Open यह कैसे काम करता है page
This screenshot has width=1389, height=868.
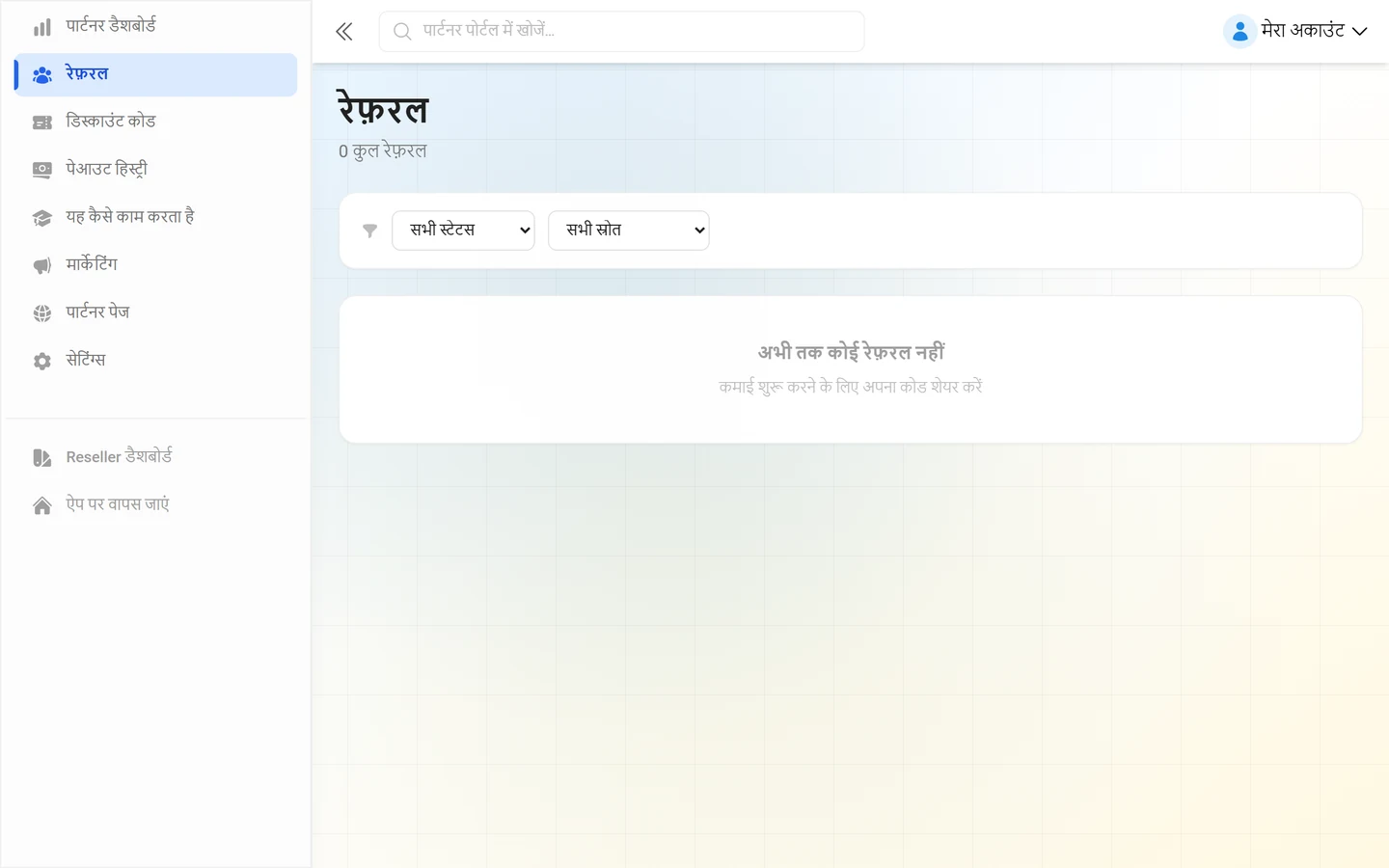pyautogui.click(x=156, y=217)
